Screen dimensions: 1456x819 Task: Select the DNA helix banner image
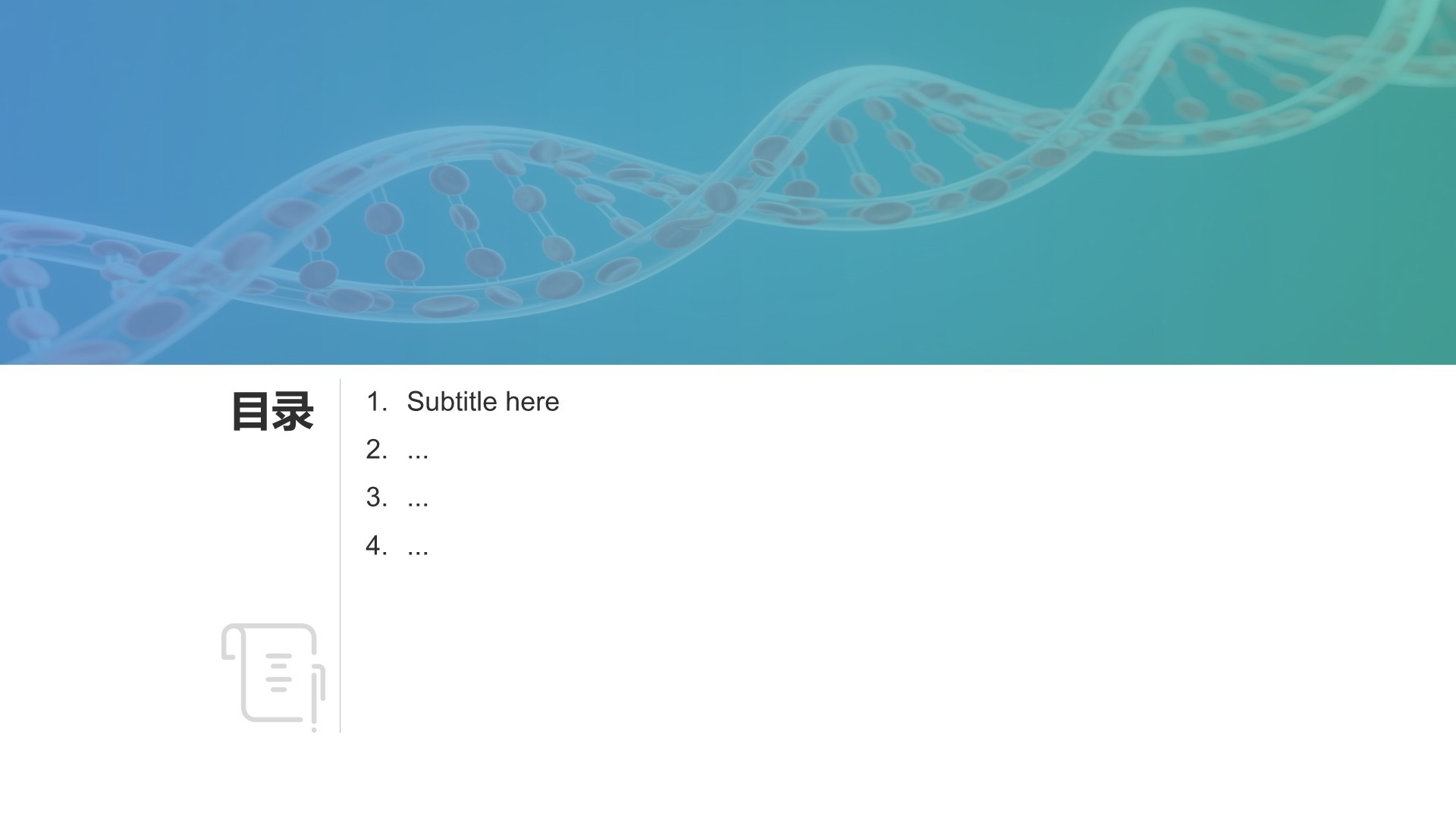click(728, 182)
